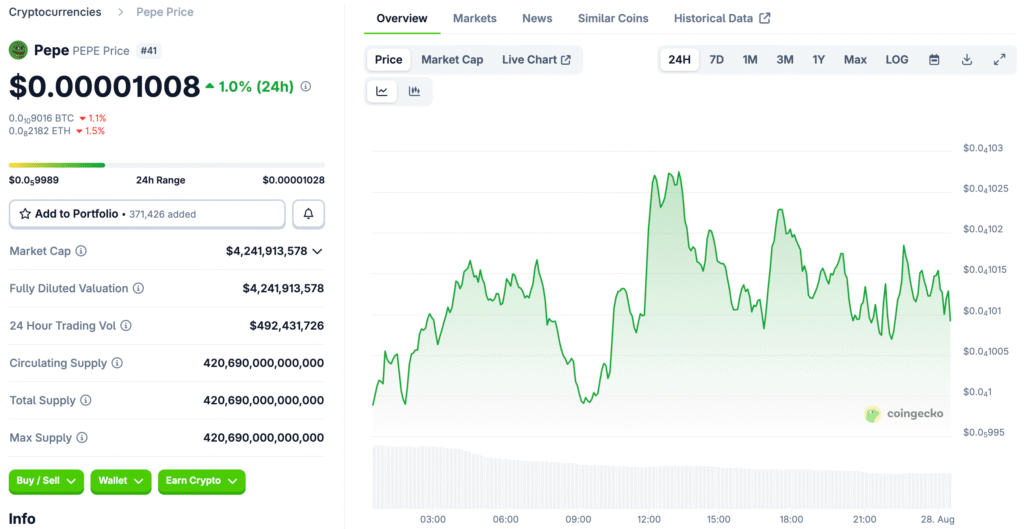
Task: Open Live Chart link
Action: tap(537, 59)
